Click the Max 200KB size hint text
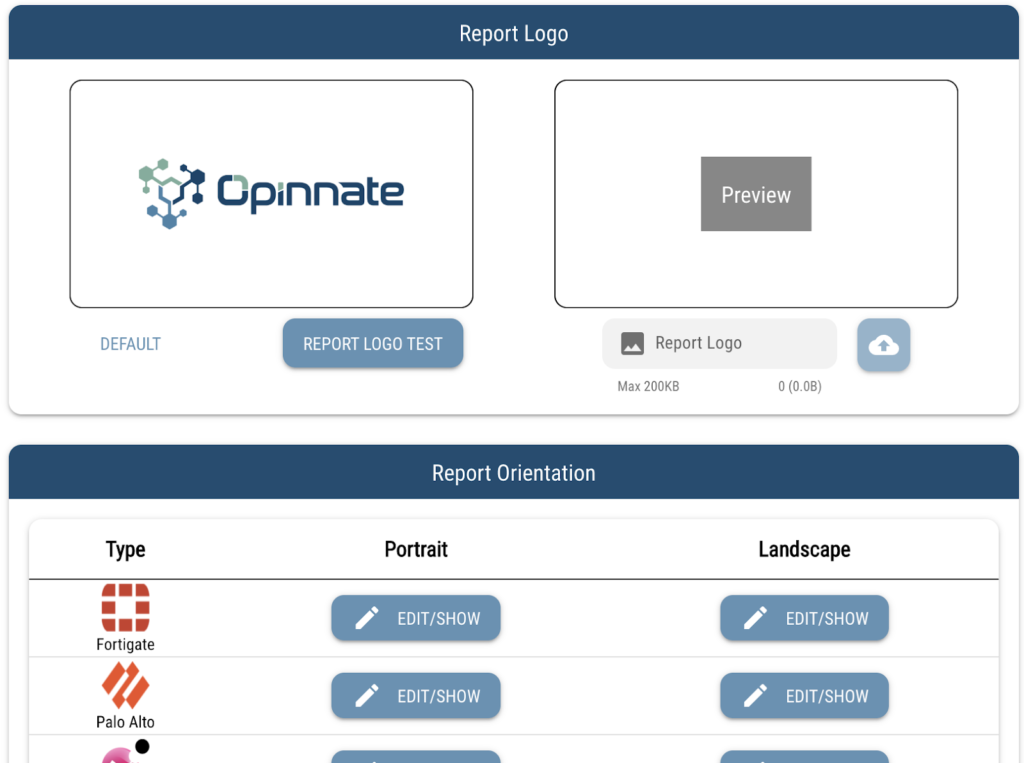 click(648, 386)
